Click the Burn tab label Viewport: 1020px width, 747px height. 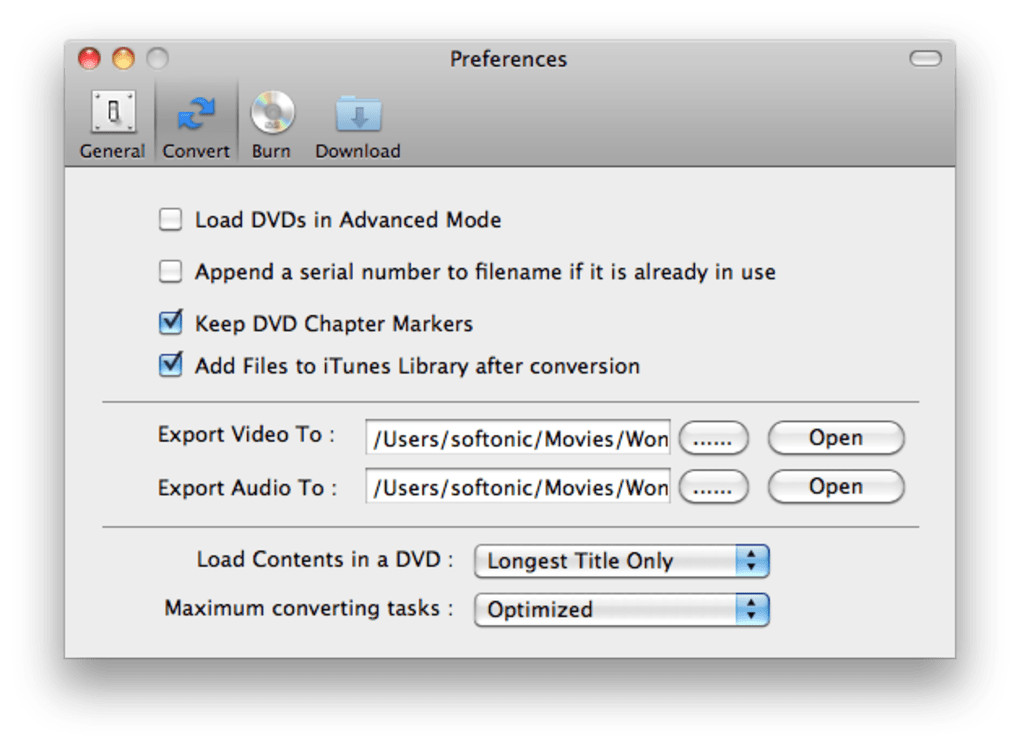tap(271, 151)
